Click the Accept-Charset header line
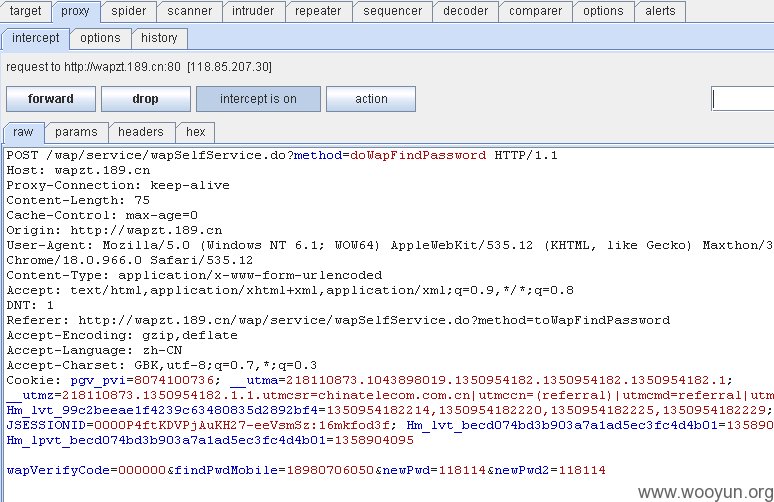Screen dimensions: 774x502 162,365
